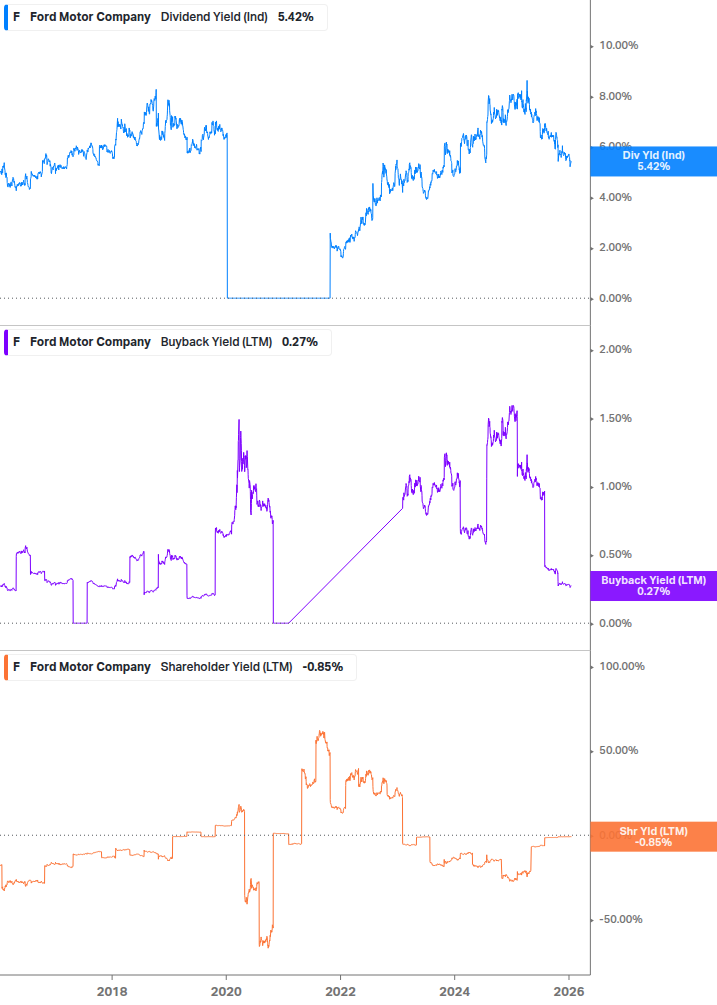Click the purple Buyback Yield color bar
The image size is (717, 1005).
(5, 342)
